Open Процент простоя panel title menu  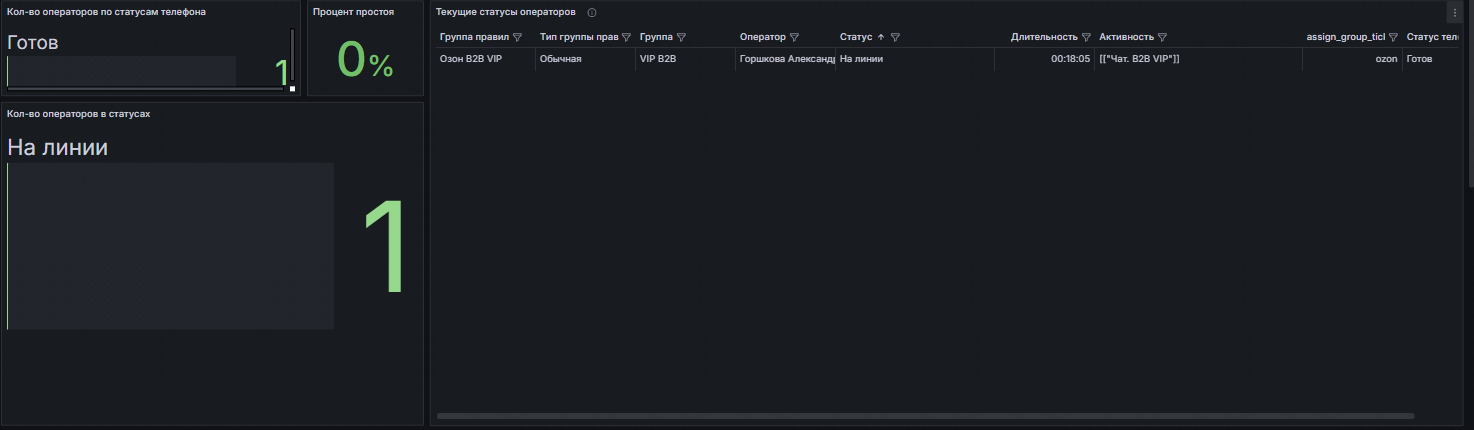tap(353, 12)
